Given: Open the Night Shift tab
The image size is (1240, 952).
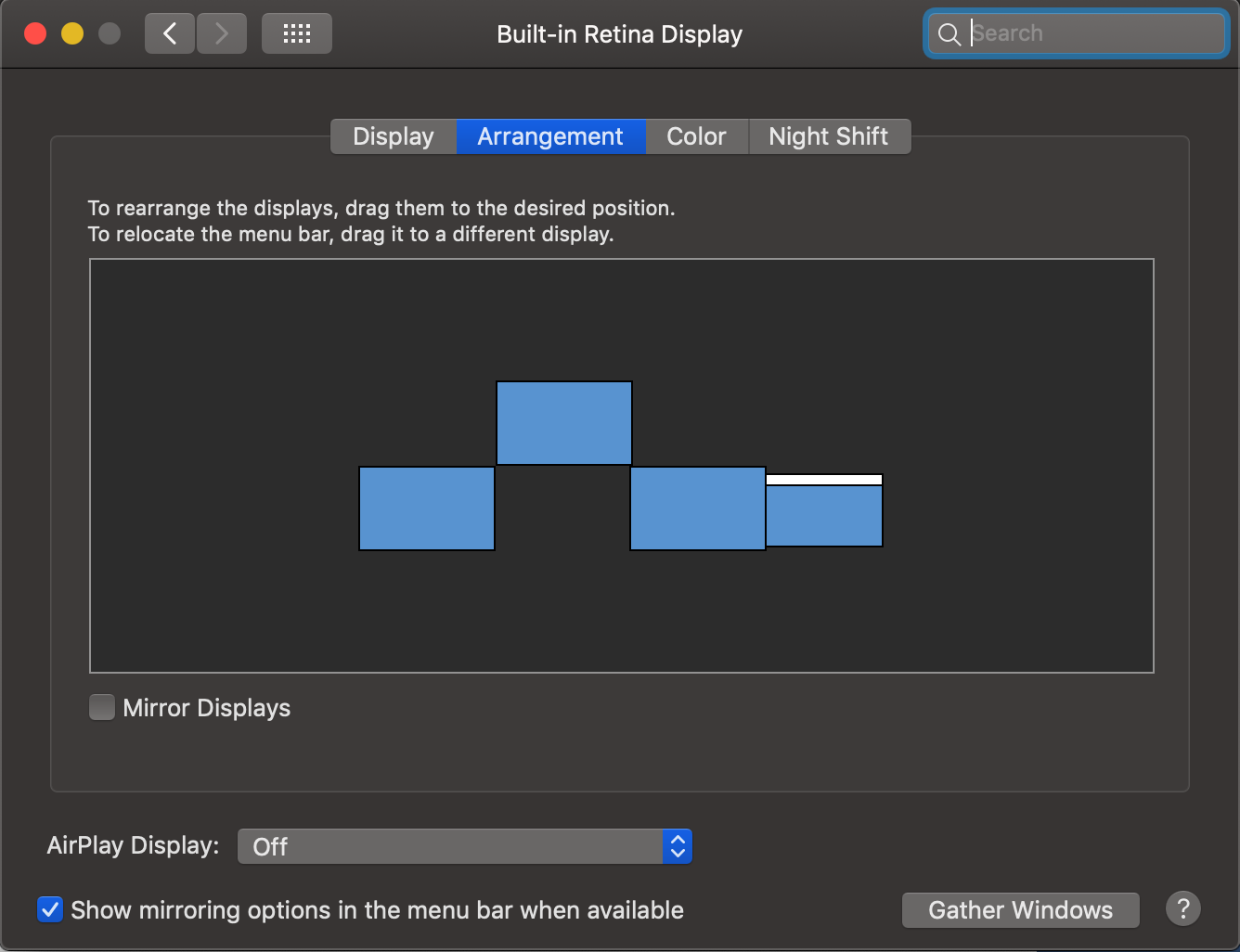Looking at the screenshot, I should tap(828, 136).
